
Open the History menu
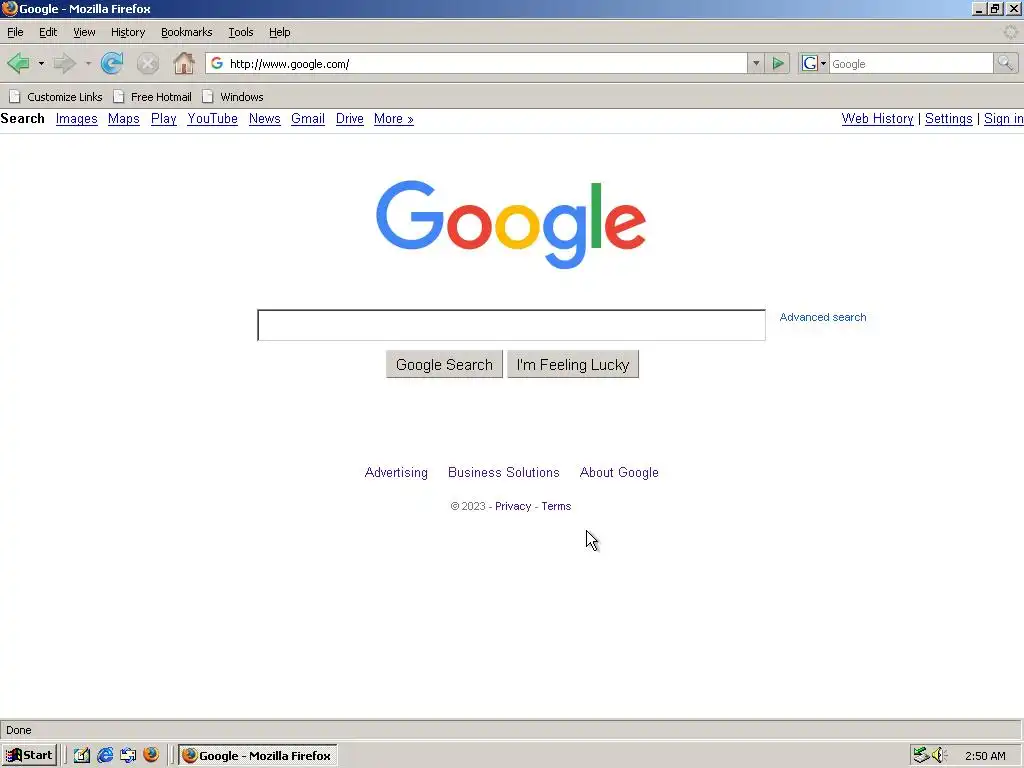click(x=128, y=32)
